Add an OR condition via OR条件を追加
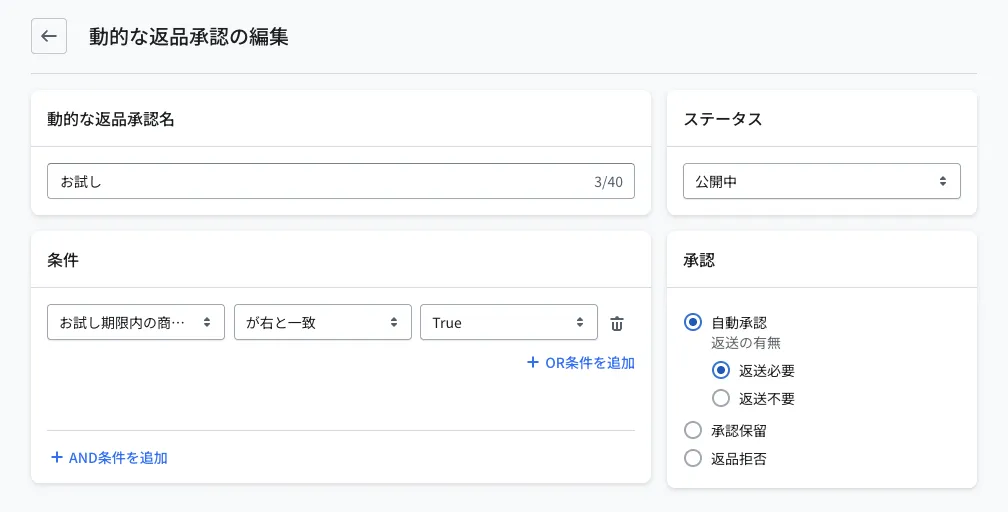Image resolution: width=1008 pixels, height=512 pixels. tap(581, 363)
